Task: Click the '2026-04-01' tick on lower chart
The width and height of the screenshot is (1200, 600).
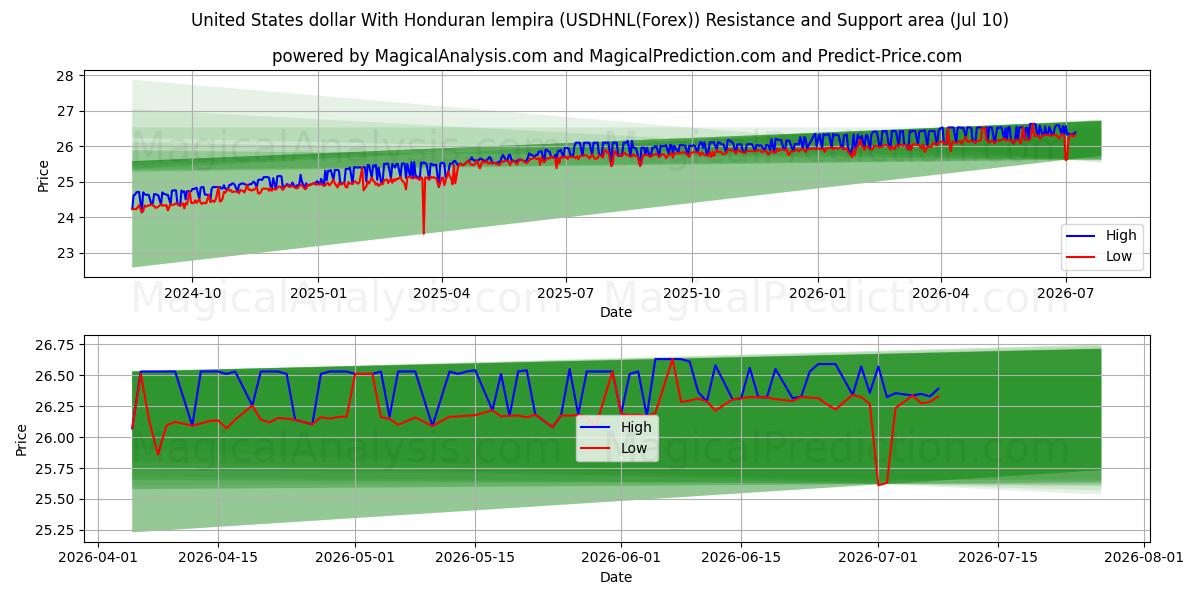Action: [x=98, y=559]
